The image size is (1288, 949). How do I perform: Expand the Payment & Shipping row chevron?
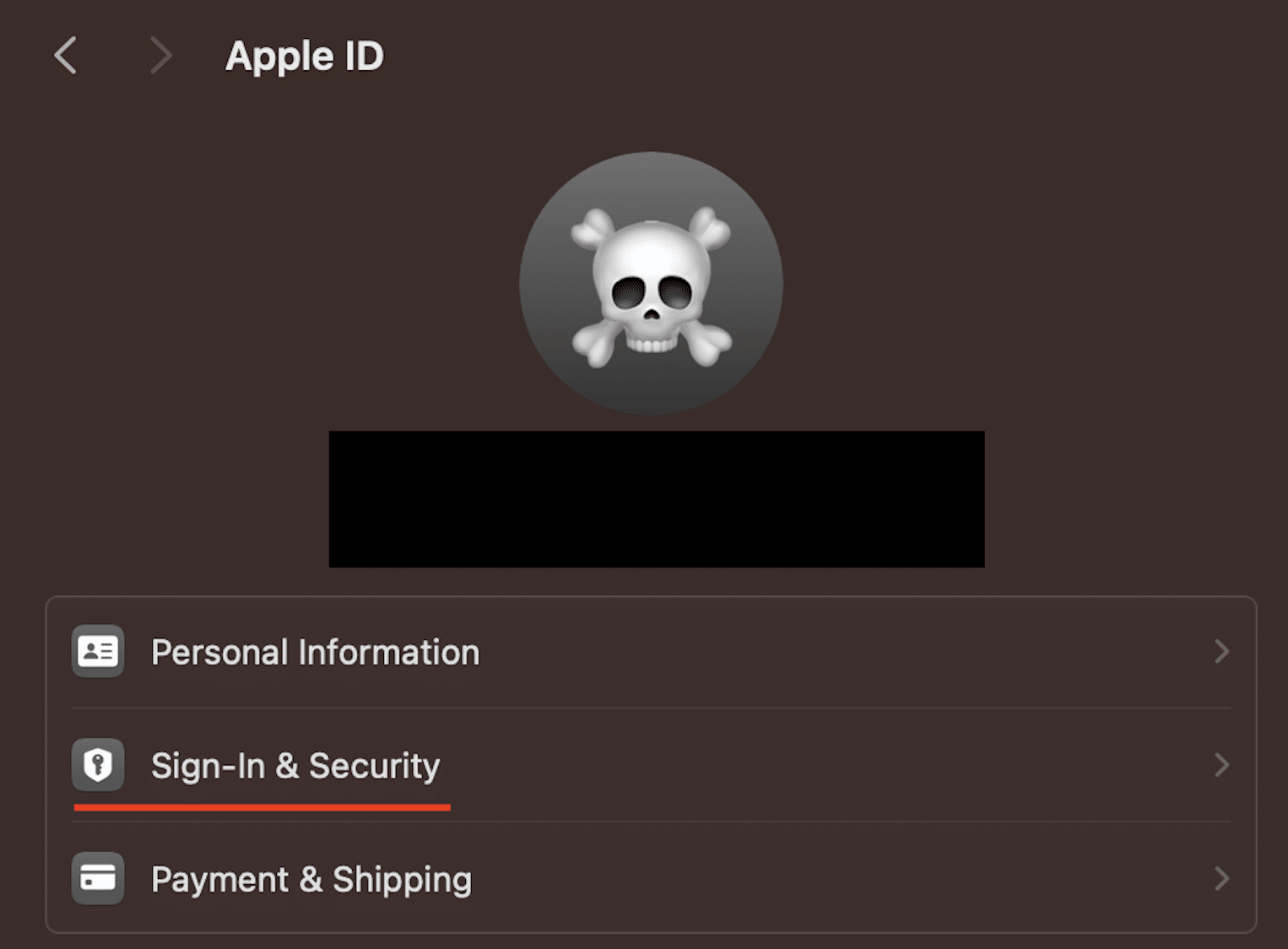pyautogui.click(x=1221, y=878)
